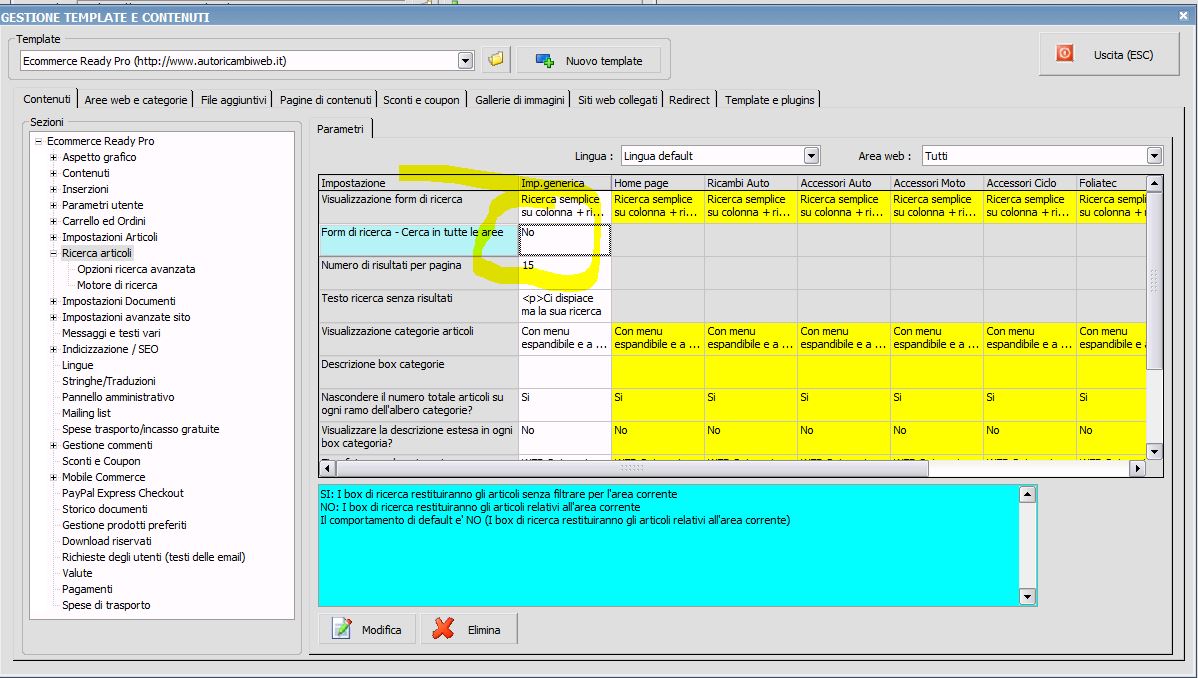
Task: Select the Valute tree item
Action: pos(76,573)
